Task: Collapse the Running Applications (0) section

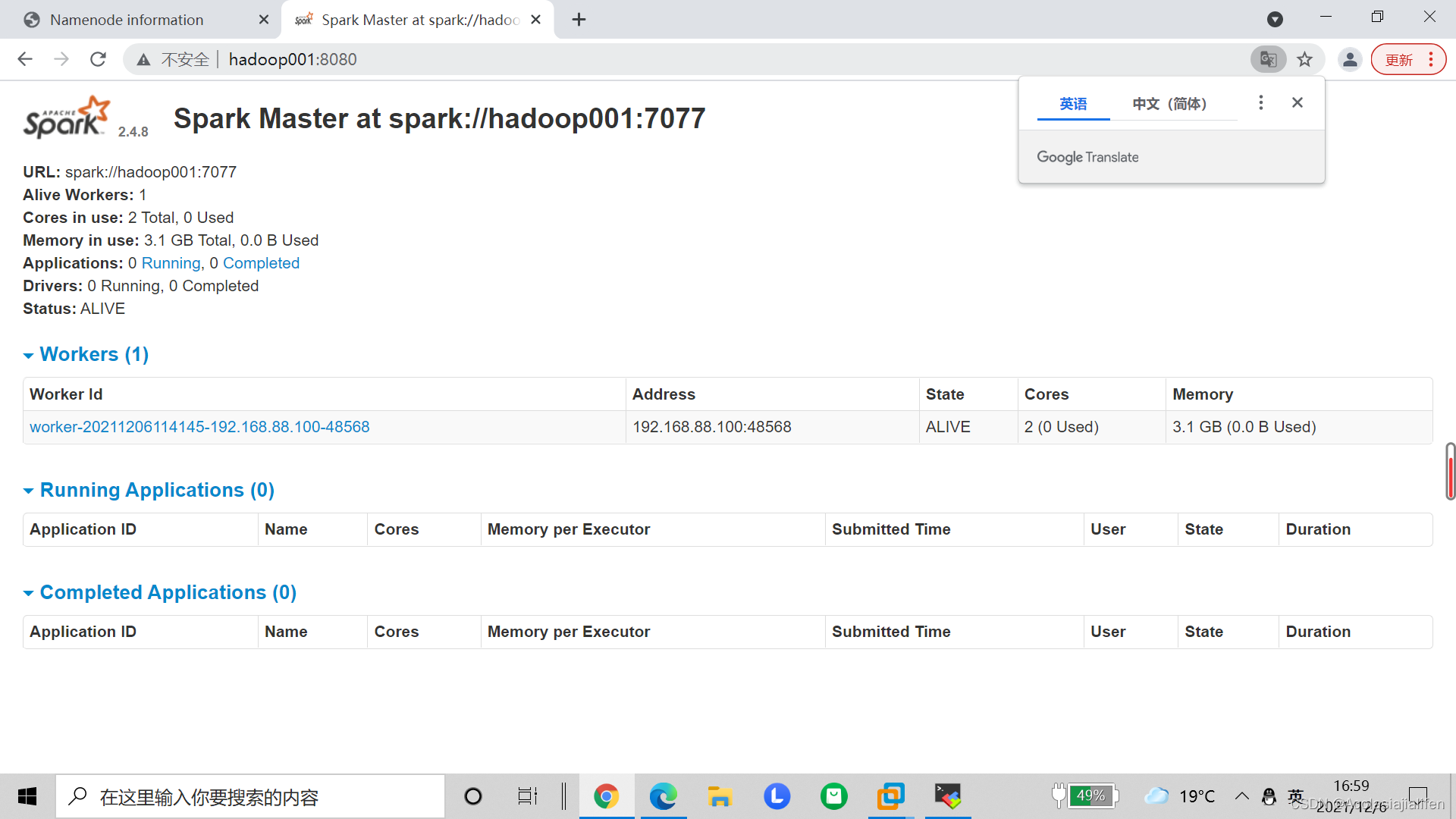Action: tap(149, 490)
